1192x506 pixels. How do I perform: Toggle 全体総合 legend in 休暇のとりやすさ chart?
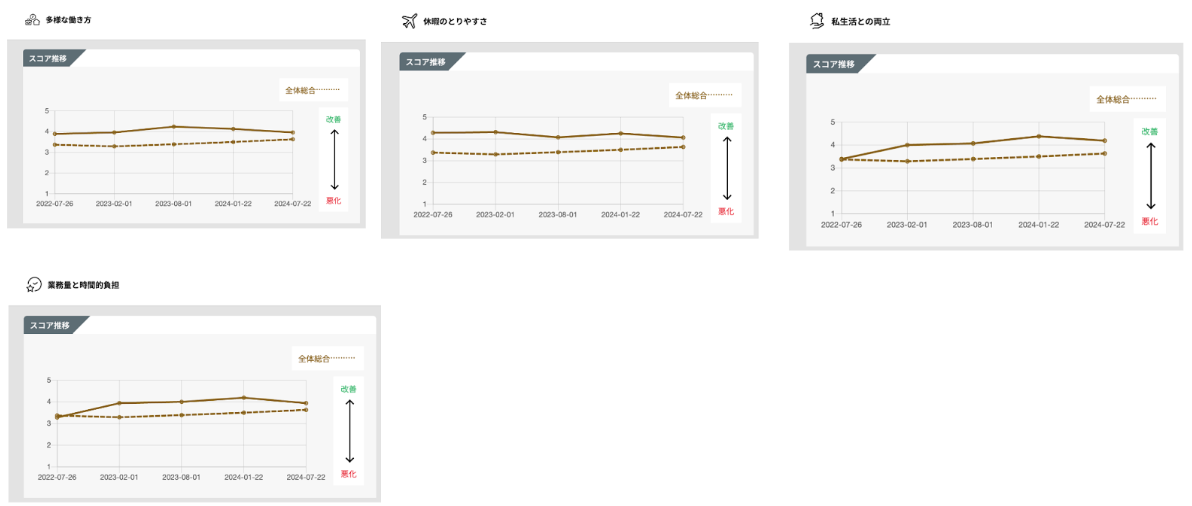click(x=703, y=96)
